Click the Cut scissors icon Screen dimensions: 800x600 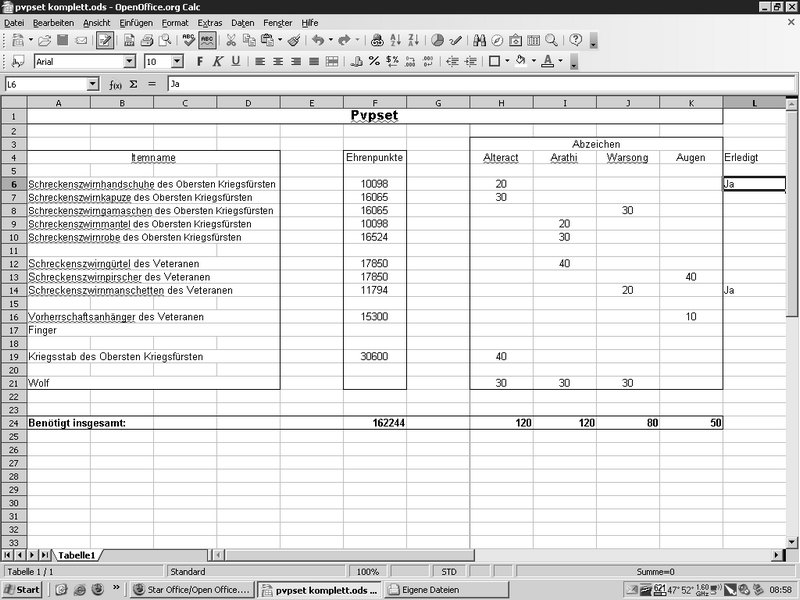(x=231, y=41)
